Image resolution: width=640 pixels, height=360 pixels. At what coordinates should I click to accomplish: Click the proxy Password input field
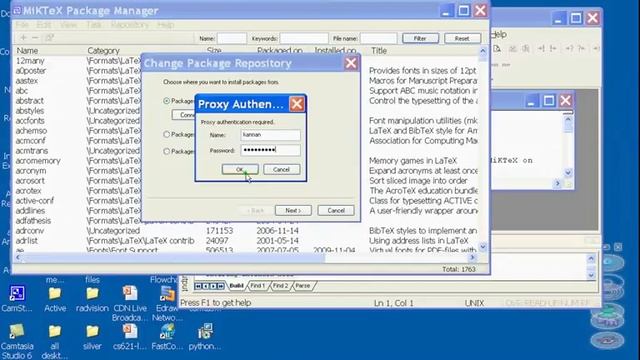tap(271, 150)
